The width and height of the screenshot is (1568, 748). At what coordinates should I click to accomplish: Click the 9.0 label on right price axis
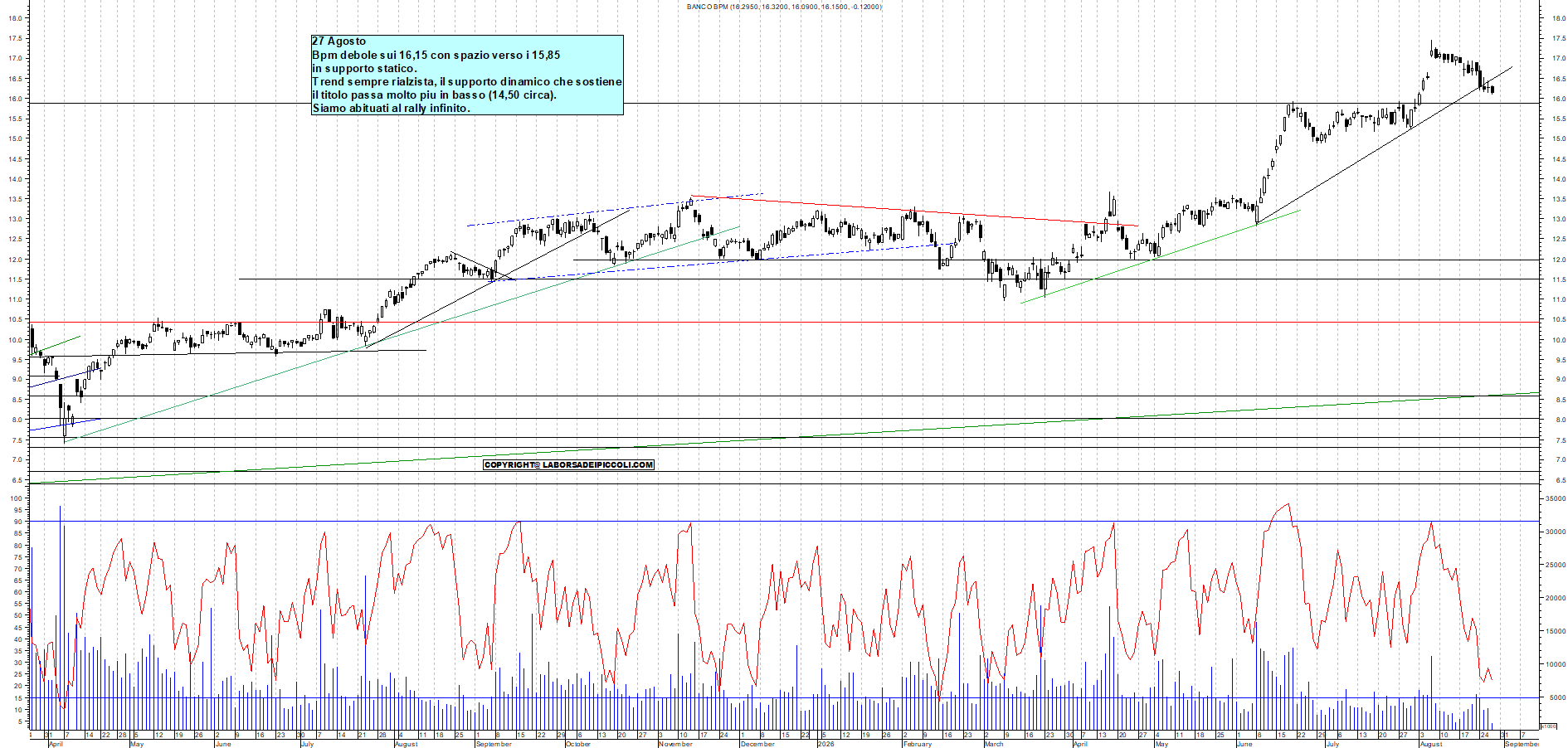click(x=1561, y=380)
